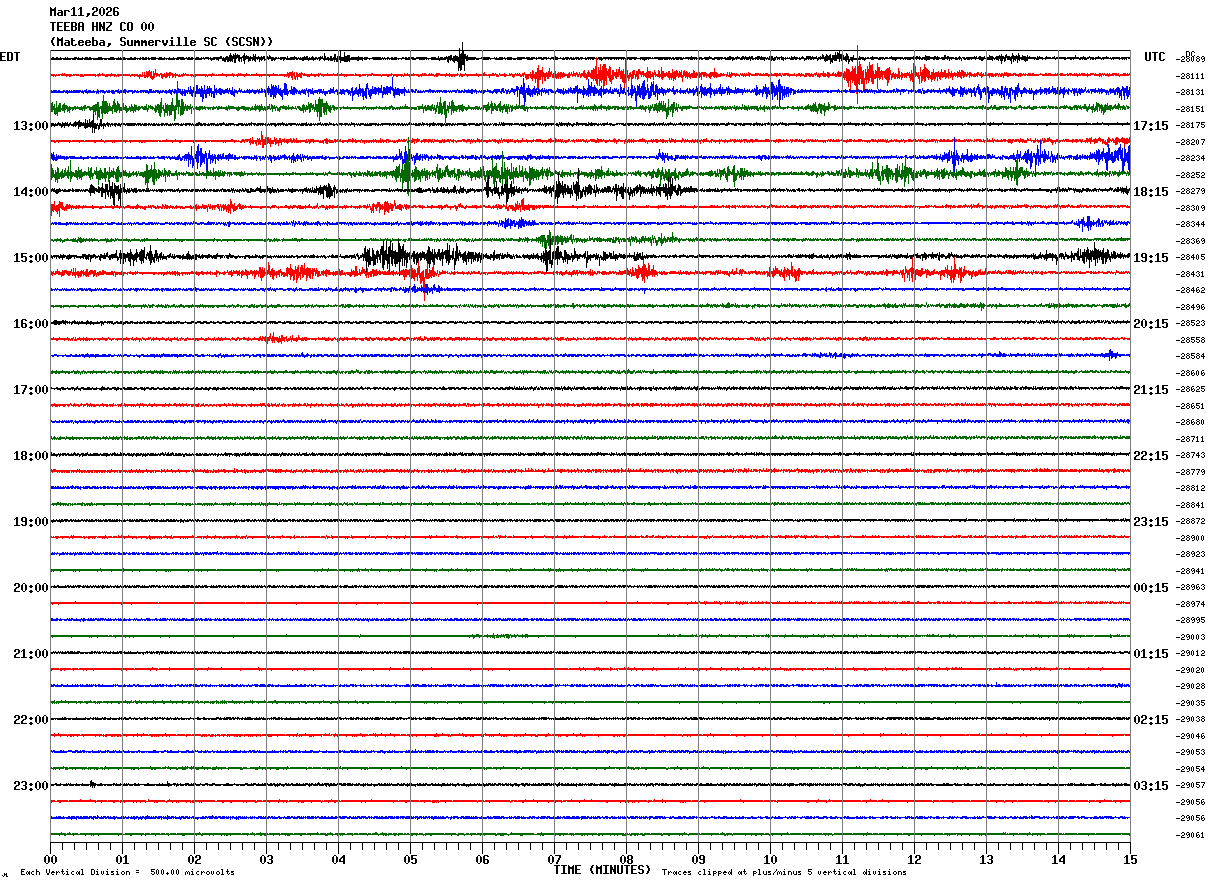
Task: Click the DC offset value '-28963'
Action: (x=1191, y=587)
